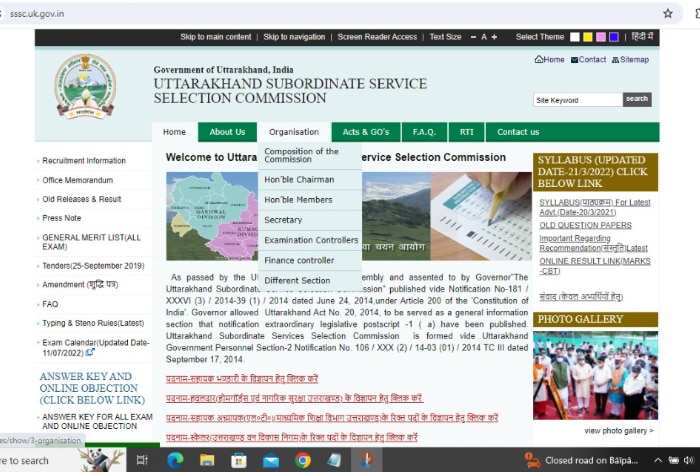Launch Microsoft Edge from the taskbar
The width and height of the screenshot is (700, 472).
point(175,460)
